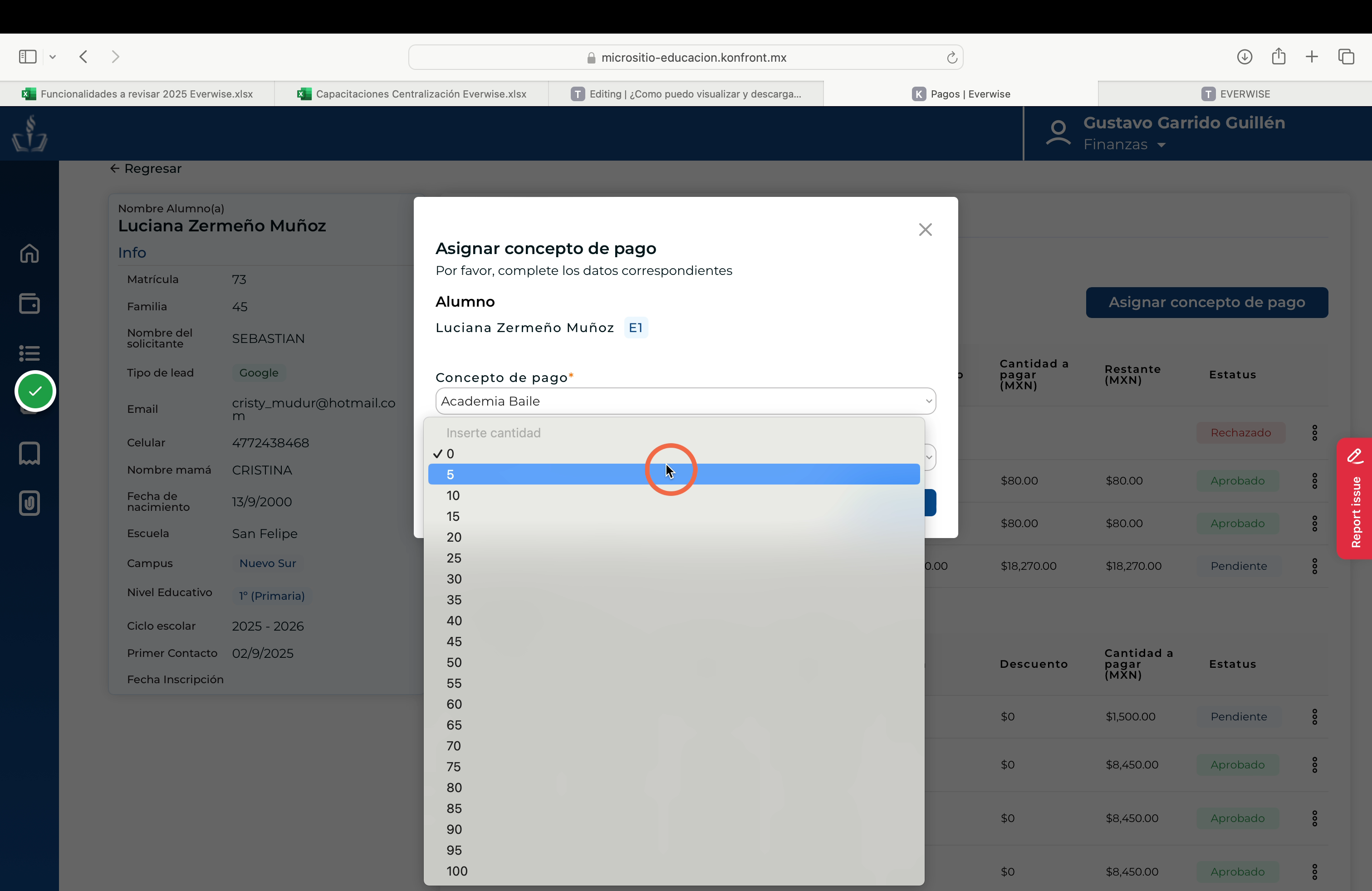Image resolution: width=1372 pixels, height=891 pixels.
Task: Show Safari tab overview icon
Action: 1346,56
